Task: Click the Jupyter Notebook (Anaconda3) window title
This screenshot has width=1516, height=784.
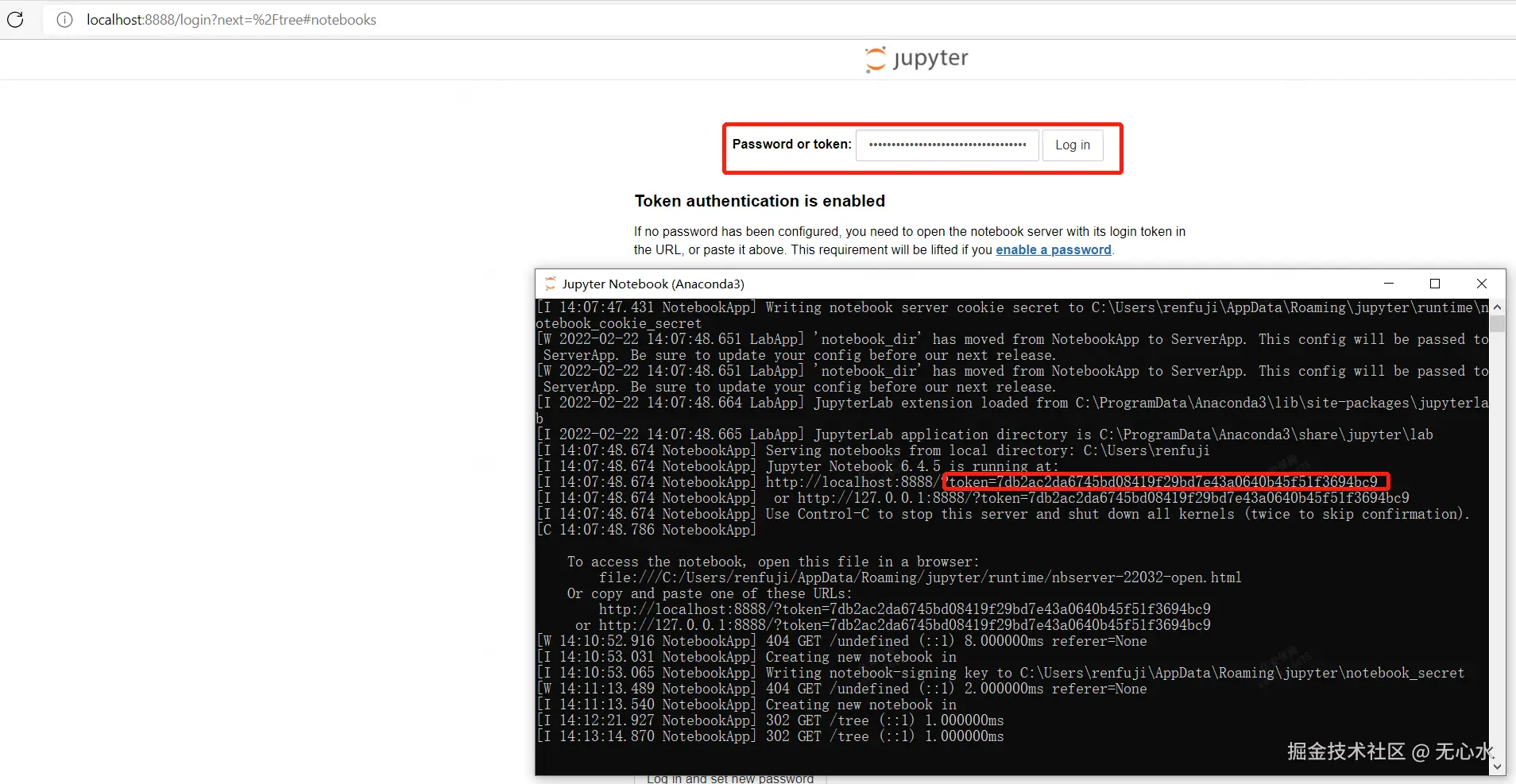Action: click(x=653, y=284)
